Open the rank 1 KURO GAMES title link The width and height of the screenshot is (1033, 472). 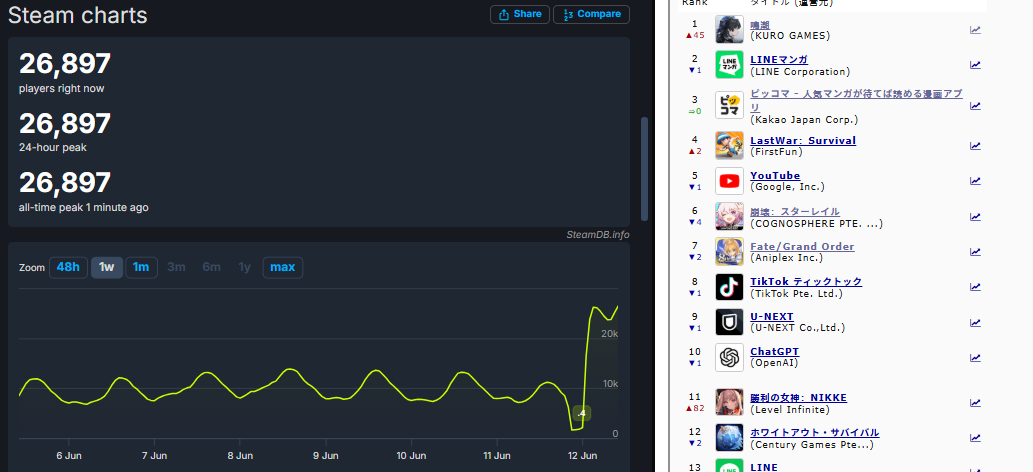point(760,24)
